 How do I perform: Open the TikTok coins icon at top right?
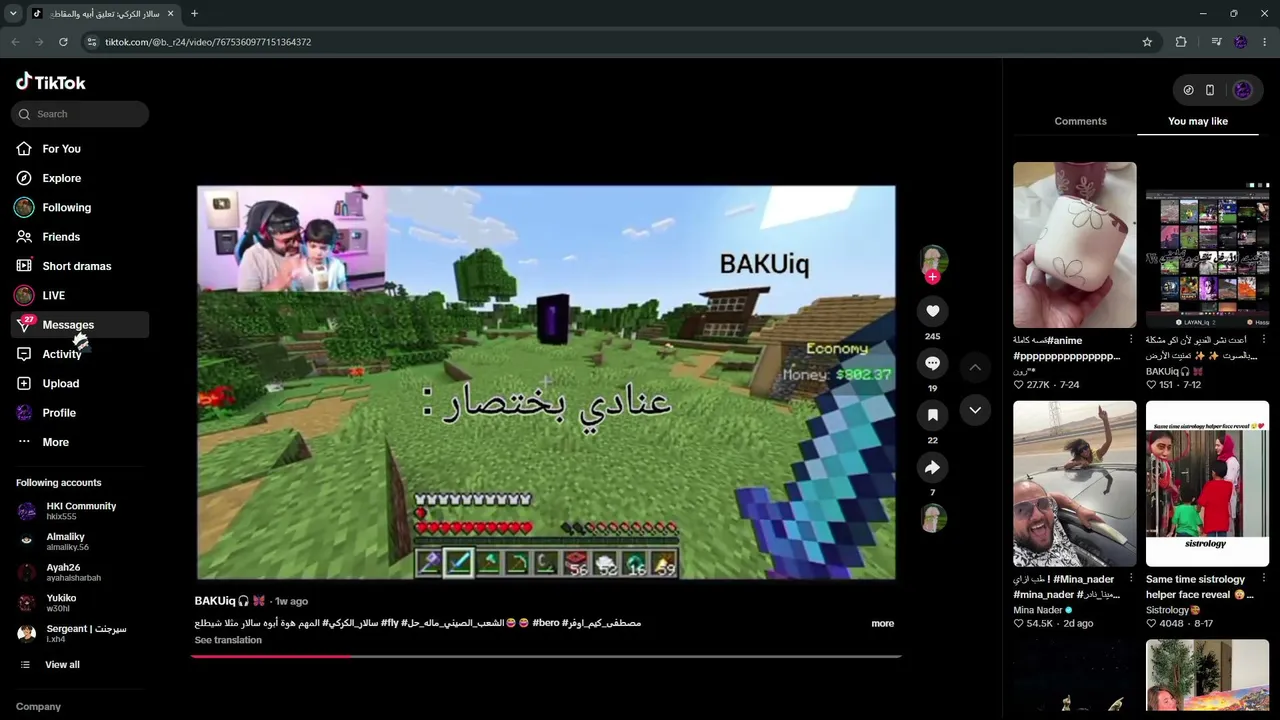(1188, 90)
